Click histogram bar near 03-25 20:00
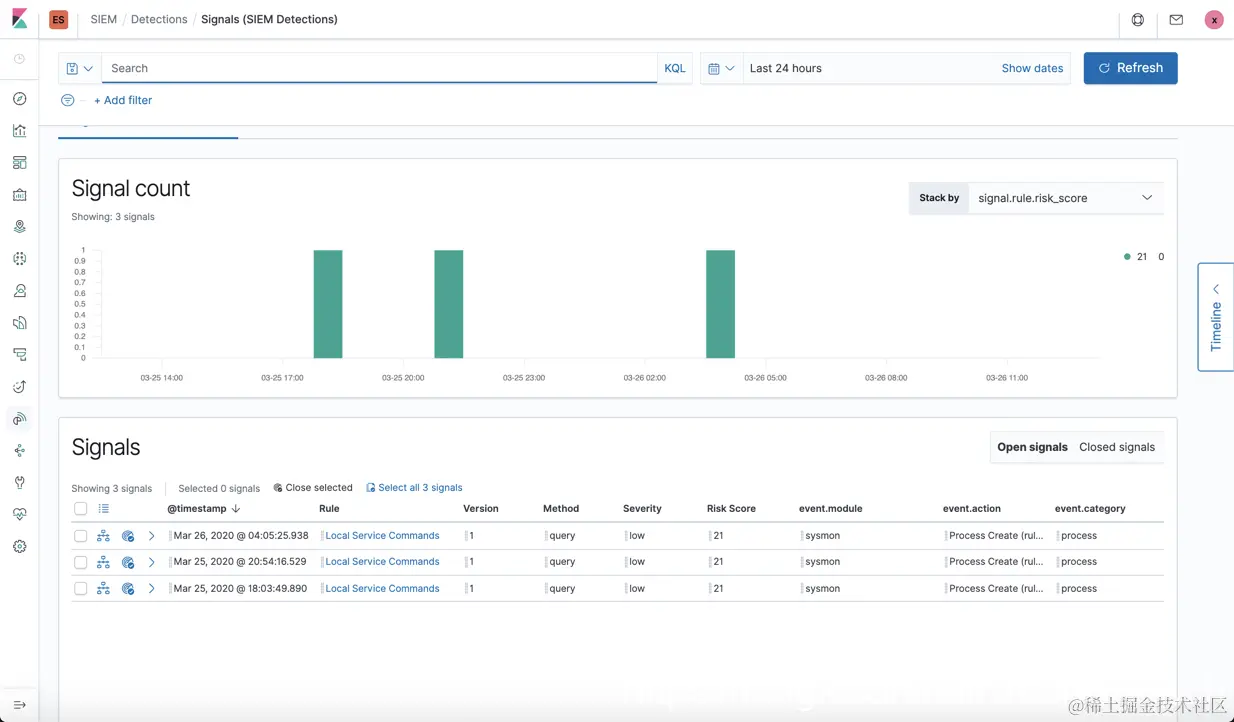This screenshot has width=1234, height=722. coord(449,304)
